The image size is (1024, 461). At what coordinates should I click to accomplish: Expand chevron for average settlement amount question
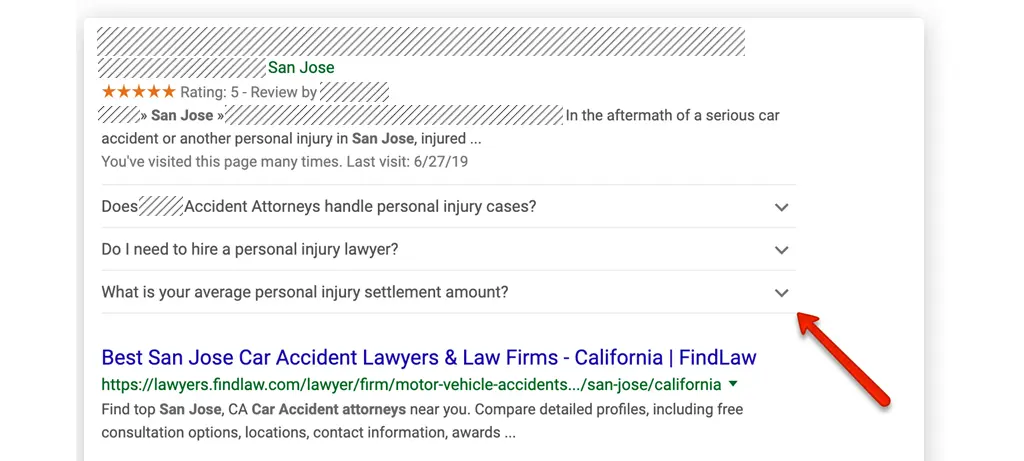(x=781, y=293)
